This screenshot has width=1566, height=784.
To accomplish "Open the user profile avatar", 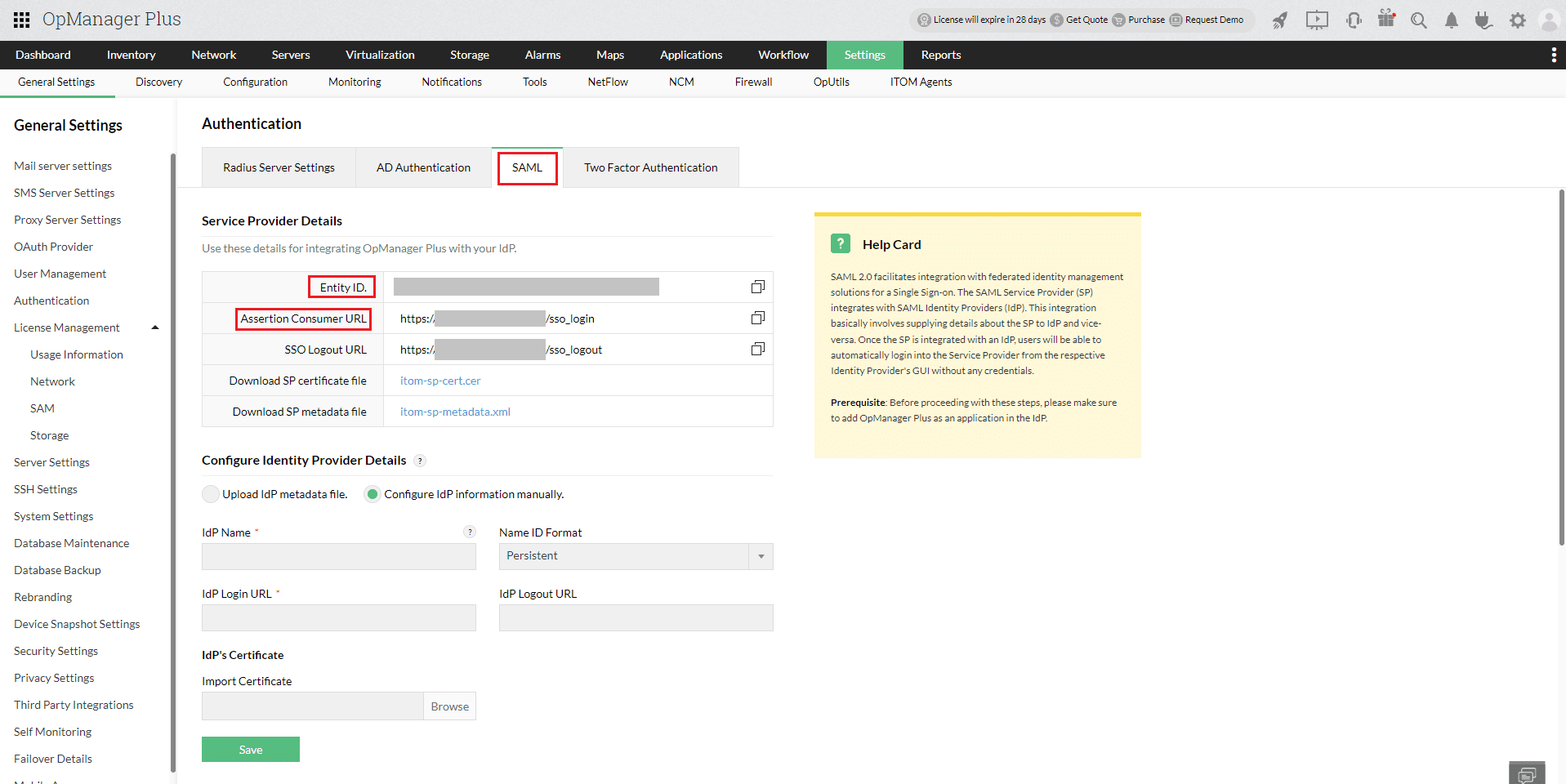I will (x=1550, y=20).
